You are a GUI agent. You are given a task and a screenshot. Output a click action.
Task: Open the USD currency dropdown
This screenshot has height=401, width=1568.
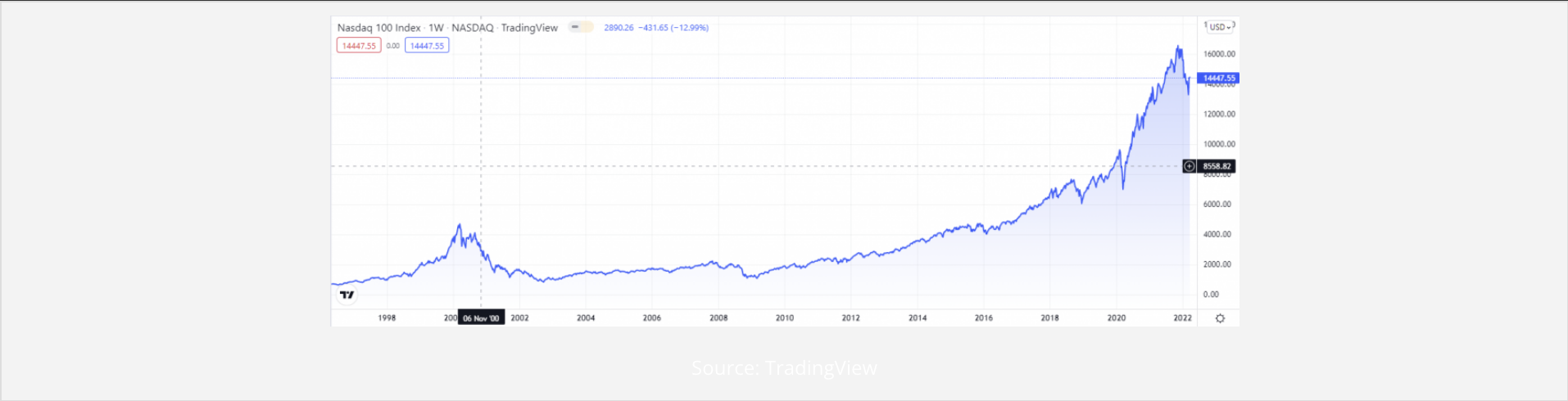click(1221, 27)
